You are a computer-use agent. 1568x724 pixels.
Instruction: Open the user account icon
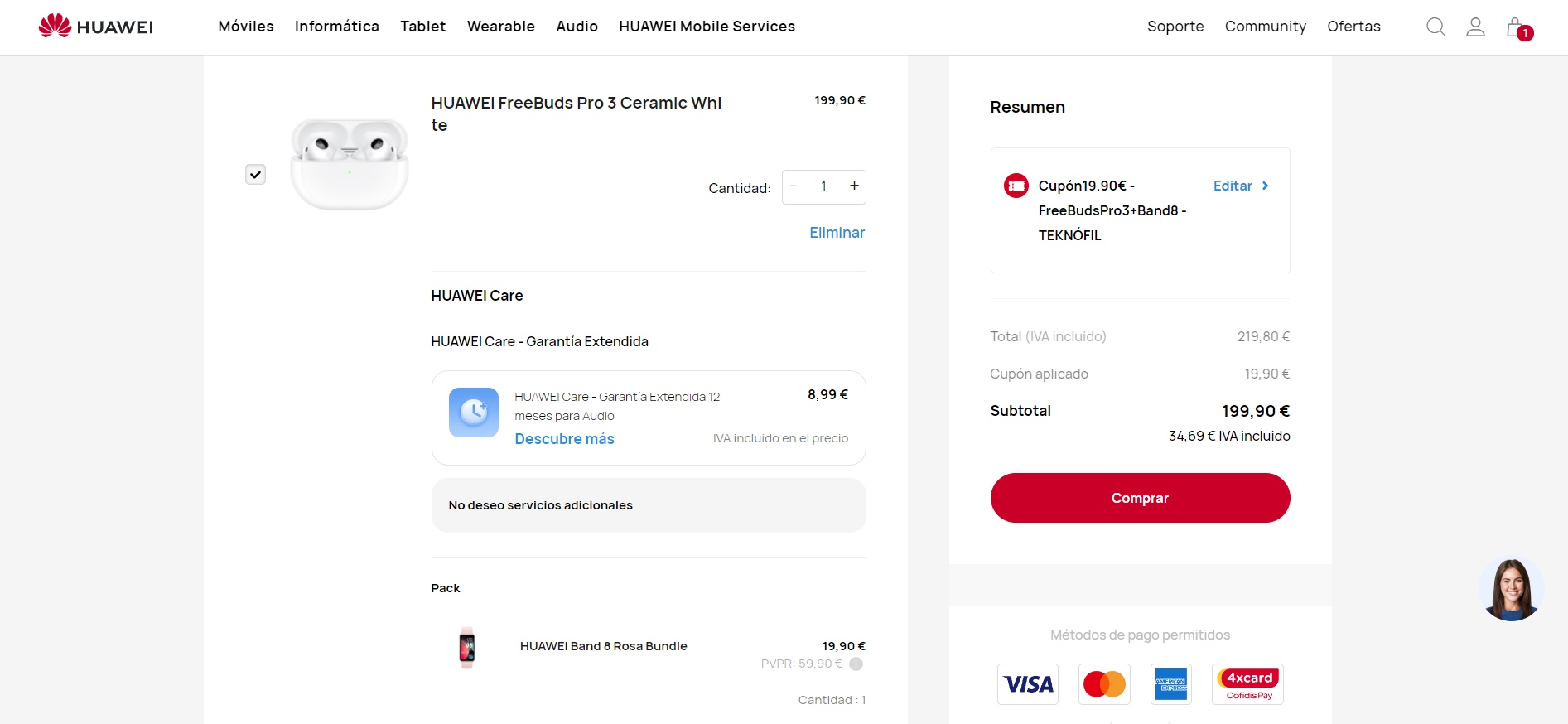pyautogui.click(x=1475, y=27)
